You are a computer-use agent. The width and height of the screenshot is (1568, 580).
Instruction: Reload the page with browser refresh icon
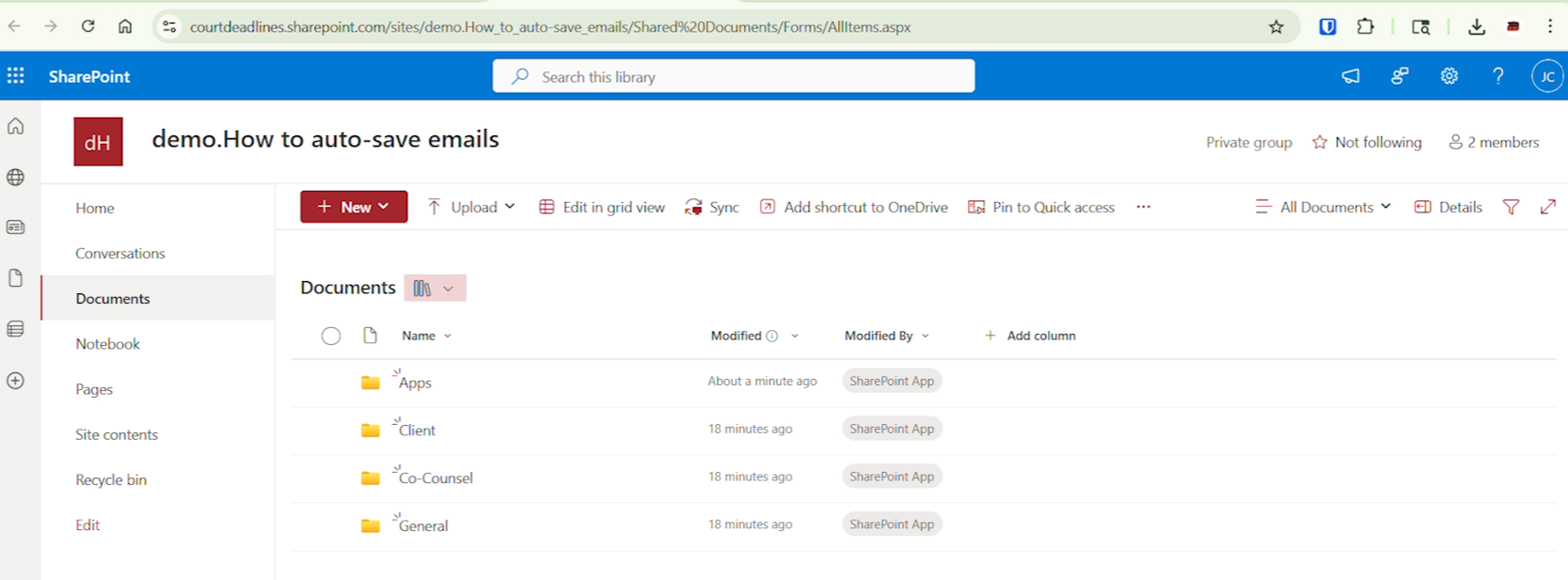tap(87, 26)
